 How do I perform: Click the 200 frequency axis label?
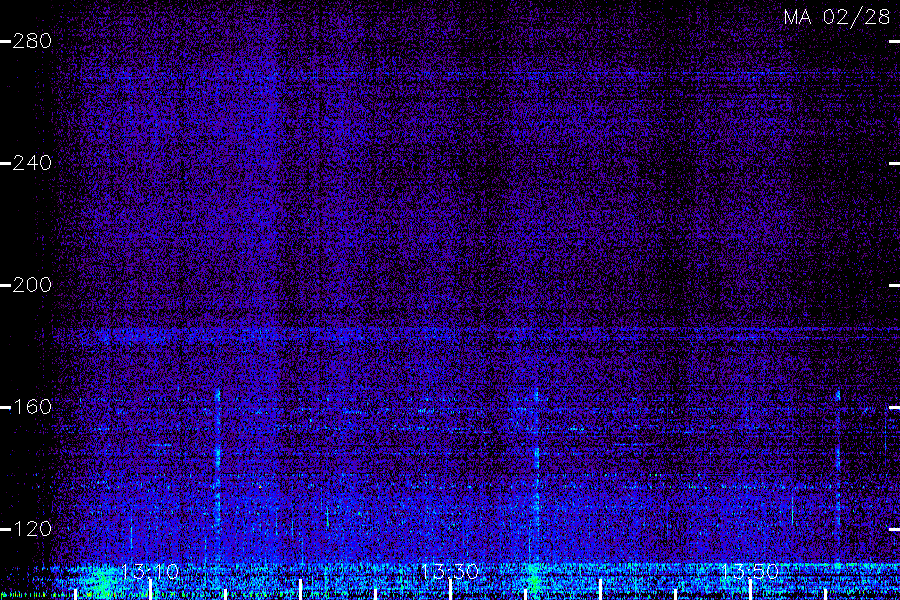[32, 285]
